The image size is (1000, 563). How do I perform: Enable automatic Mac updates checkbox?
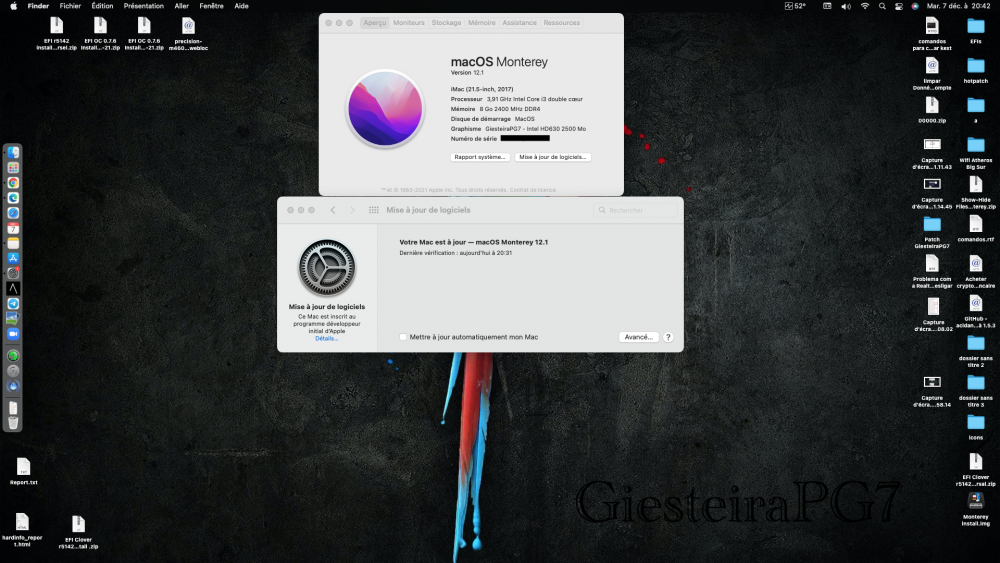click(403, 337)
